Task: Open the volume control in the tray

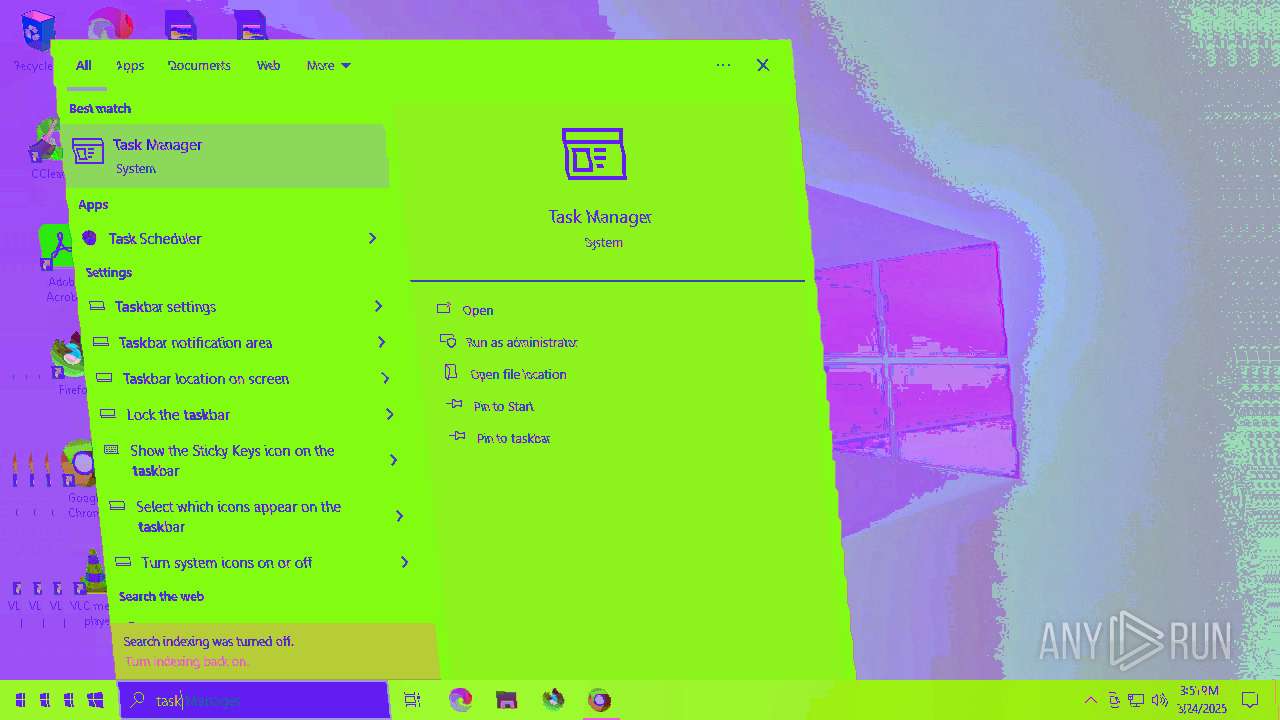Action: pyautogui.click(x=1160, y=700)
